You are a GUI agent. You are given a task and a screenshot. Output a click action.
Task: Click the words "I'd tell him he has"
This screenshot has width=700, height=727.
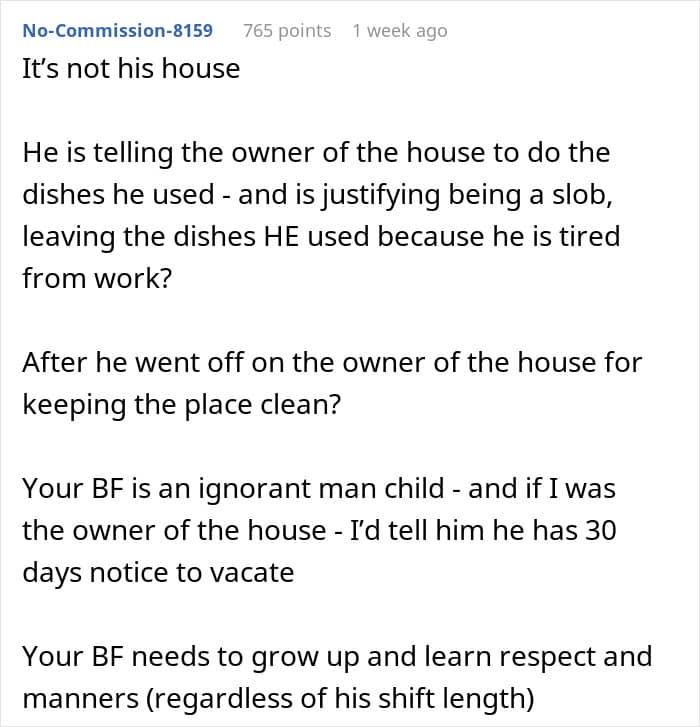click(465, 529)
